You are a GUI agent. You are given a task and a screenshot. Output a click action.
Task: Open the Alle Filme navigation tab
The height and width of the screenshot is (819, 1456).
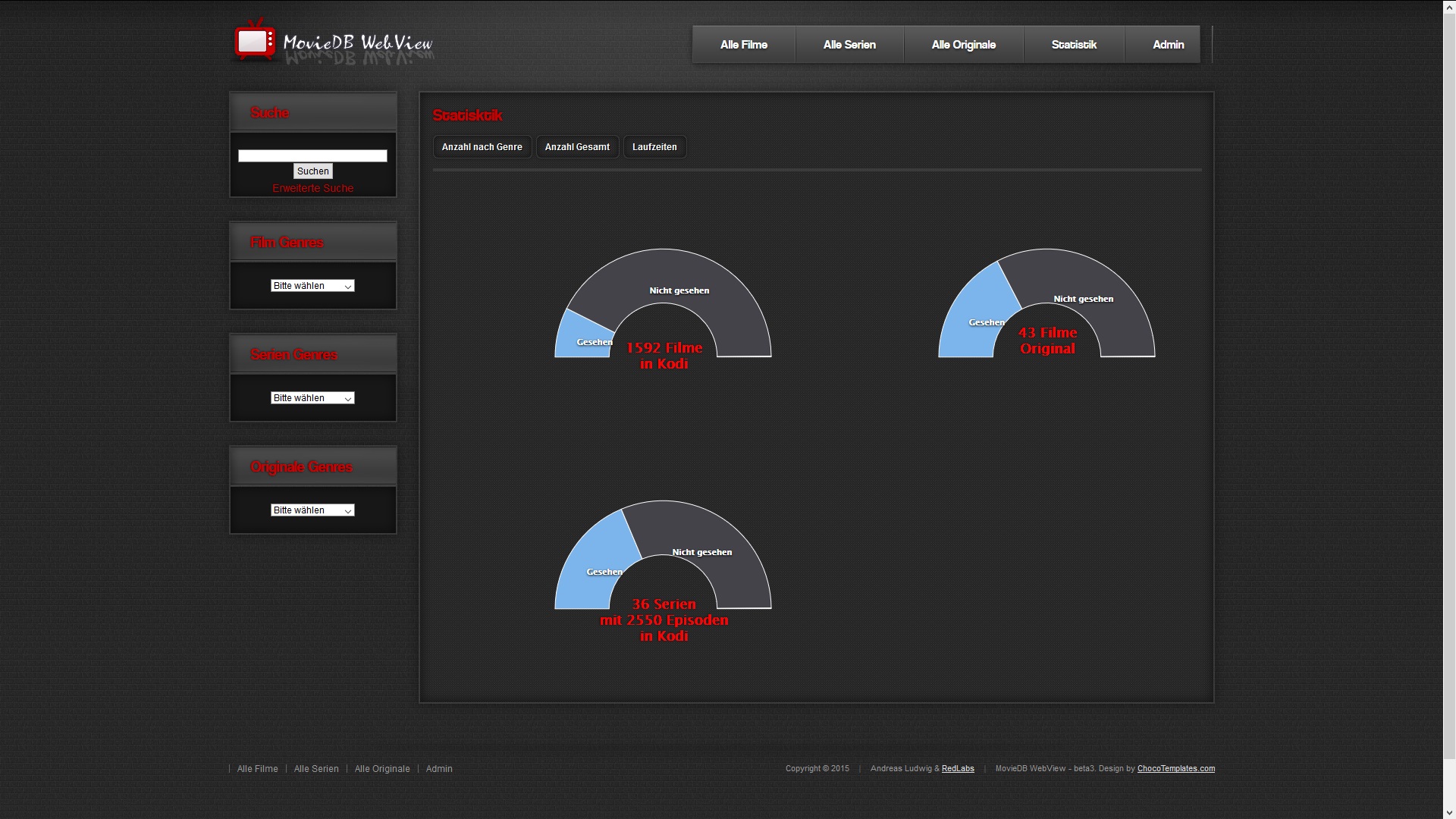(x=743, y=45)
